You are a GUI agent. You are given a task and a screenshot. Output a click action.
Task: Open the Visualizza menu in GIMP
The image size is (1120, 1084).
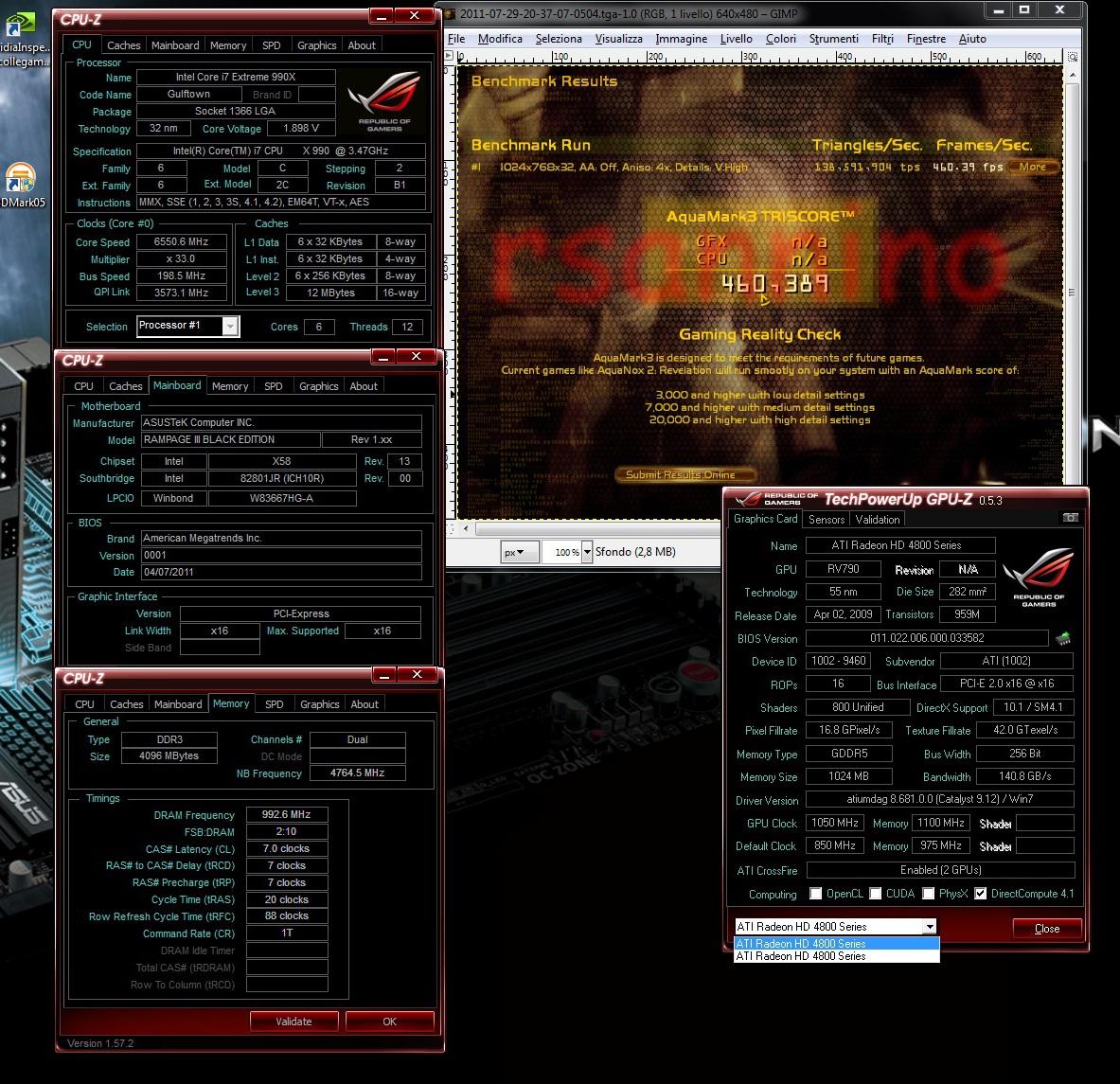pyautogui.click(x=618, y=39)
